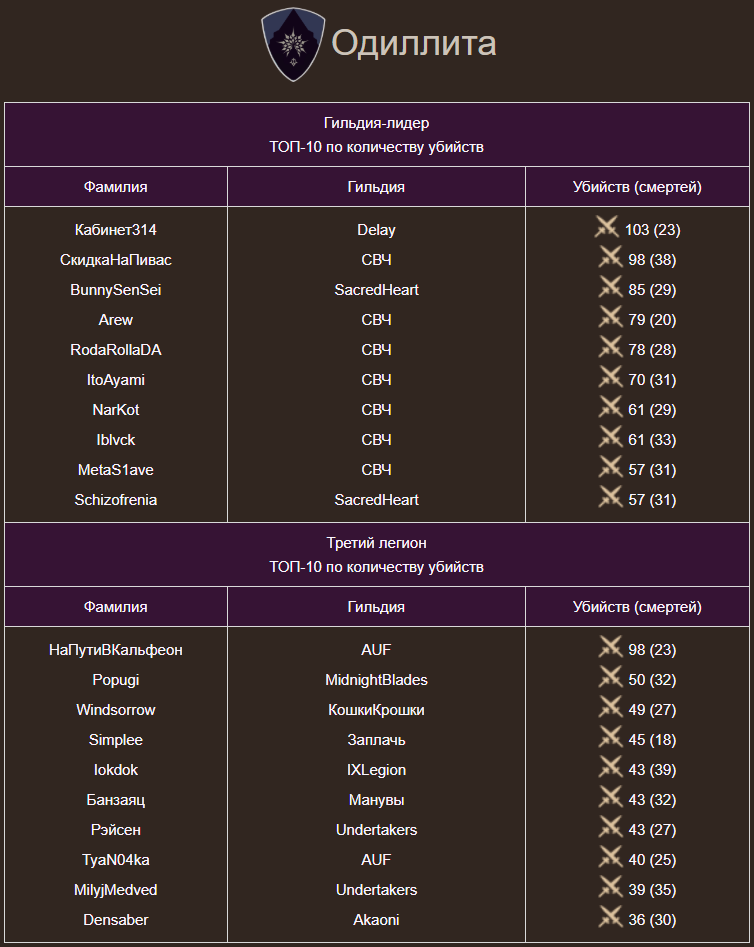Click crossed swords icon in СкидкаНаПивас row

click(610, 258)
